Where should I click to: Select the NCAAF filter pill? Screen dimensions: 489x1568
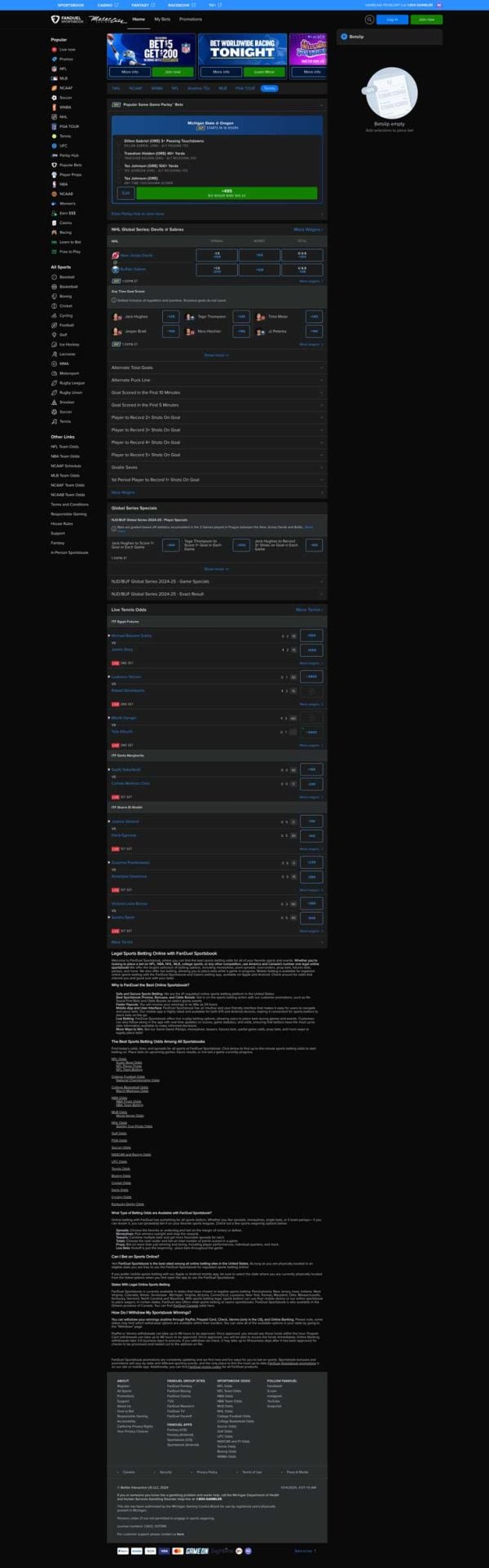coord(135,88)
